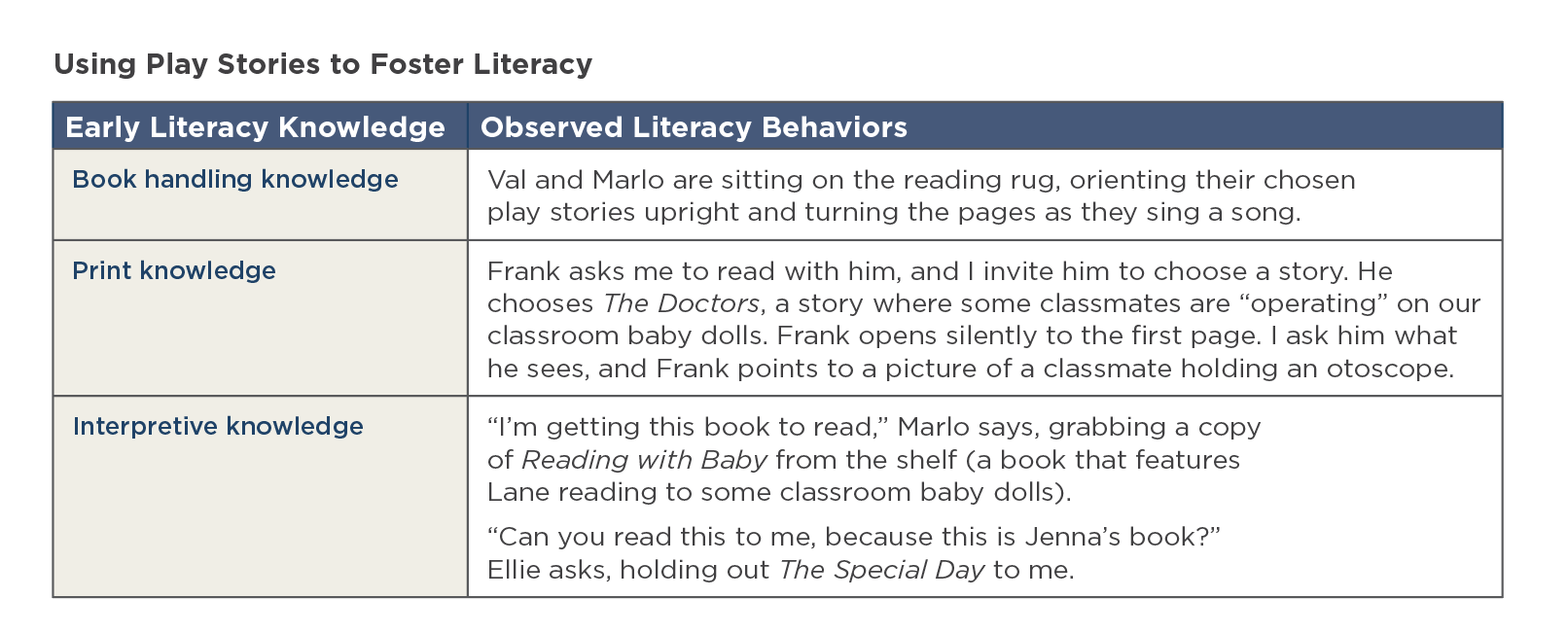Screen dimensions: 1568x634
Task: Click the line "Lane reading to some classroom baby dolls"
Action: pos(778,492)
